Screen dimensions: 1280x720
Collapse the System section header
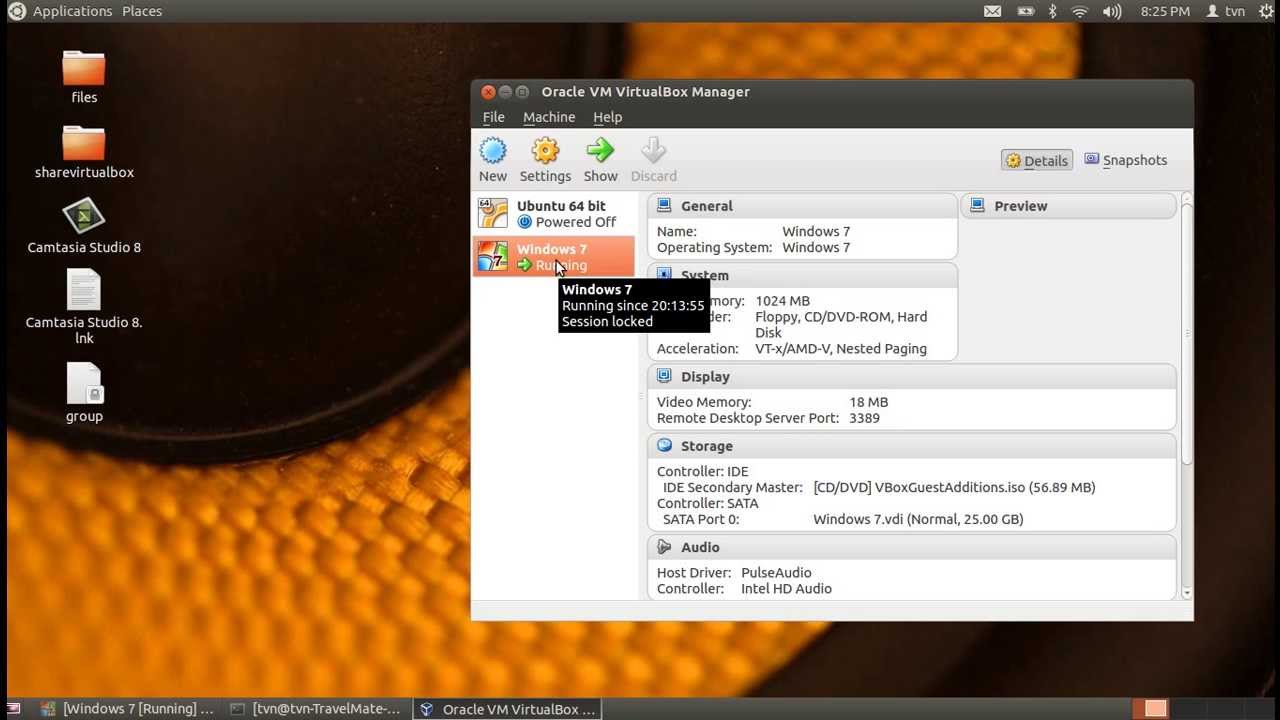(802, 274)
